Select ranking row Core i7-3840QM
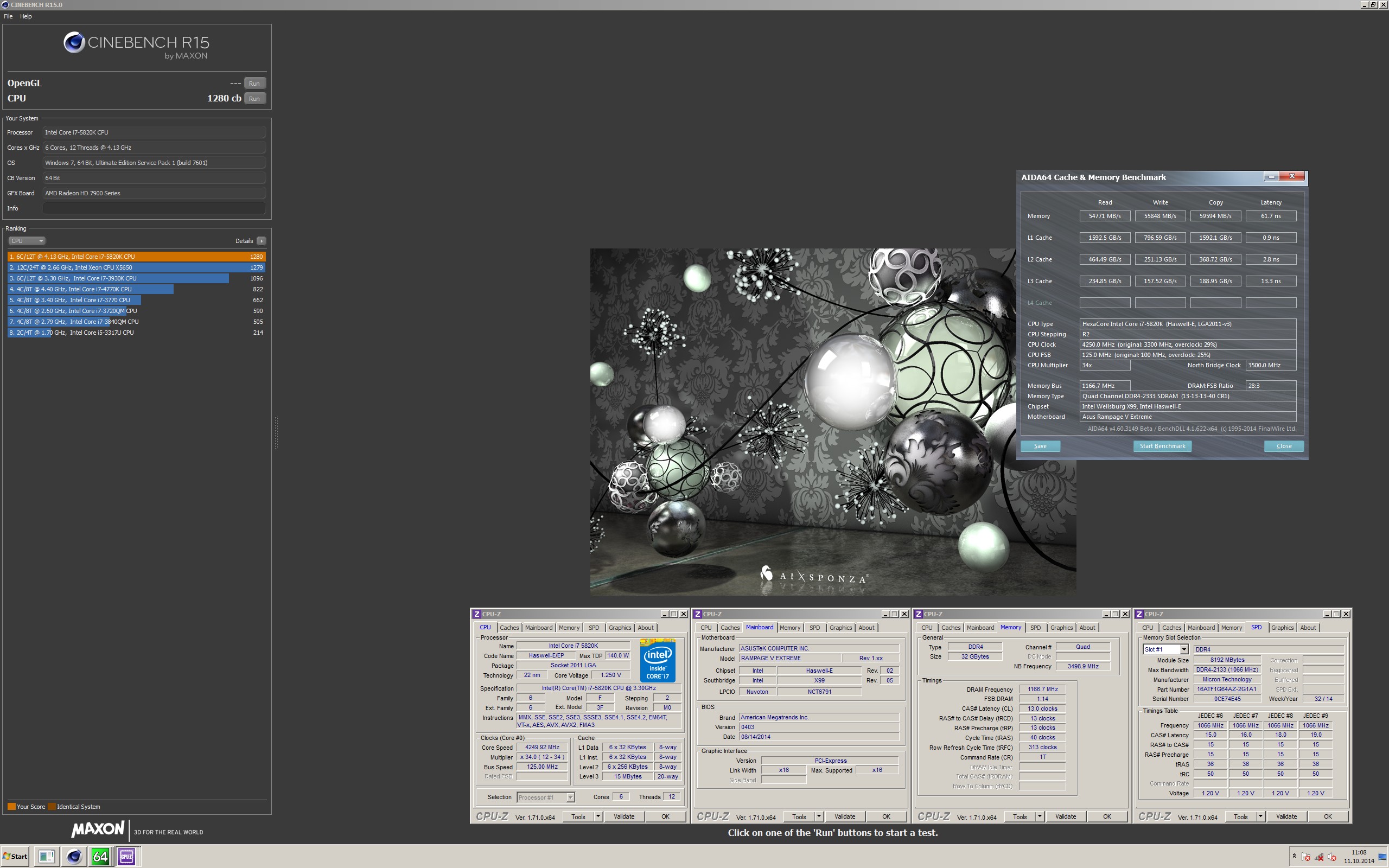Screen dimensions: 1389x868 [x=136, y=322]
